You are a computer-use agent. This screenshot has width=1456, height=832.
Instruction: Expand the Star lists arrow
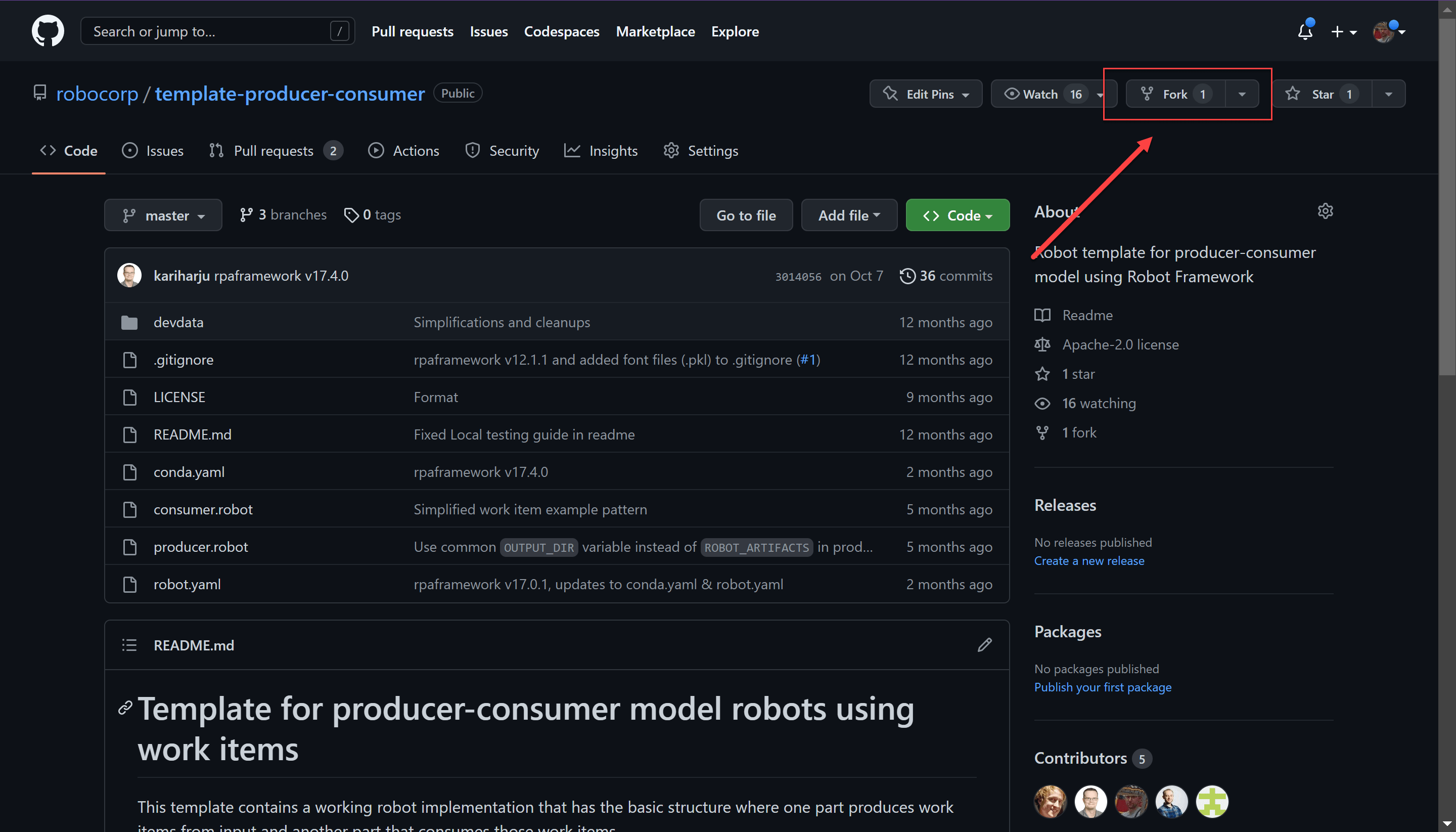(x=1389, y=94)
